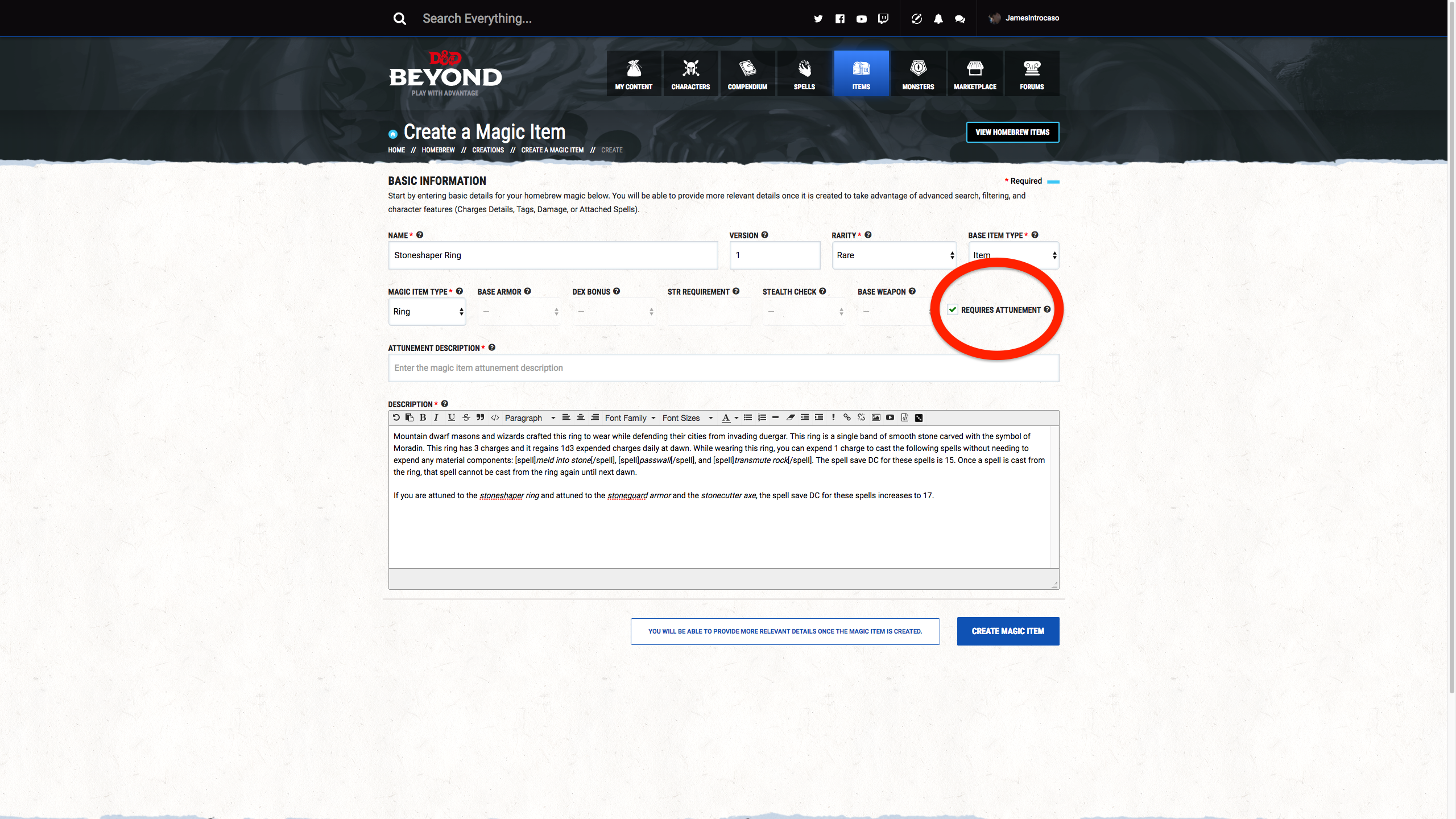Toggle italic formatting in description editor
The width and height of the screenshot is (1456, 819).
point(436,417)
